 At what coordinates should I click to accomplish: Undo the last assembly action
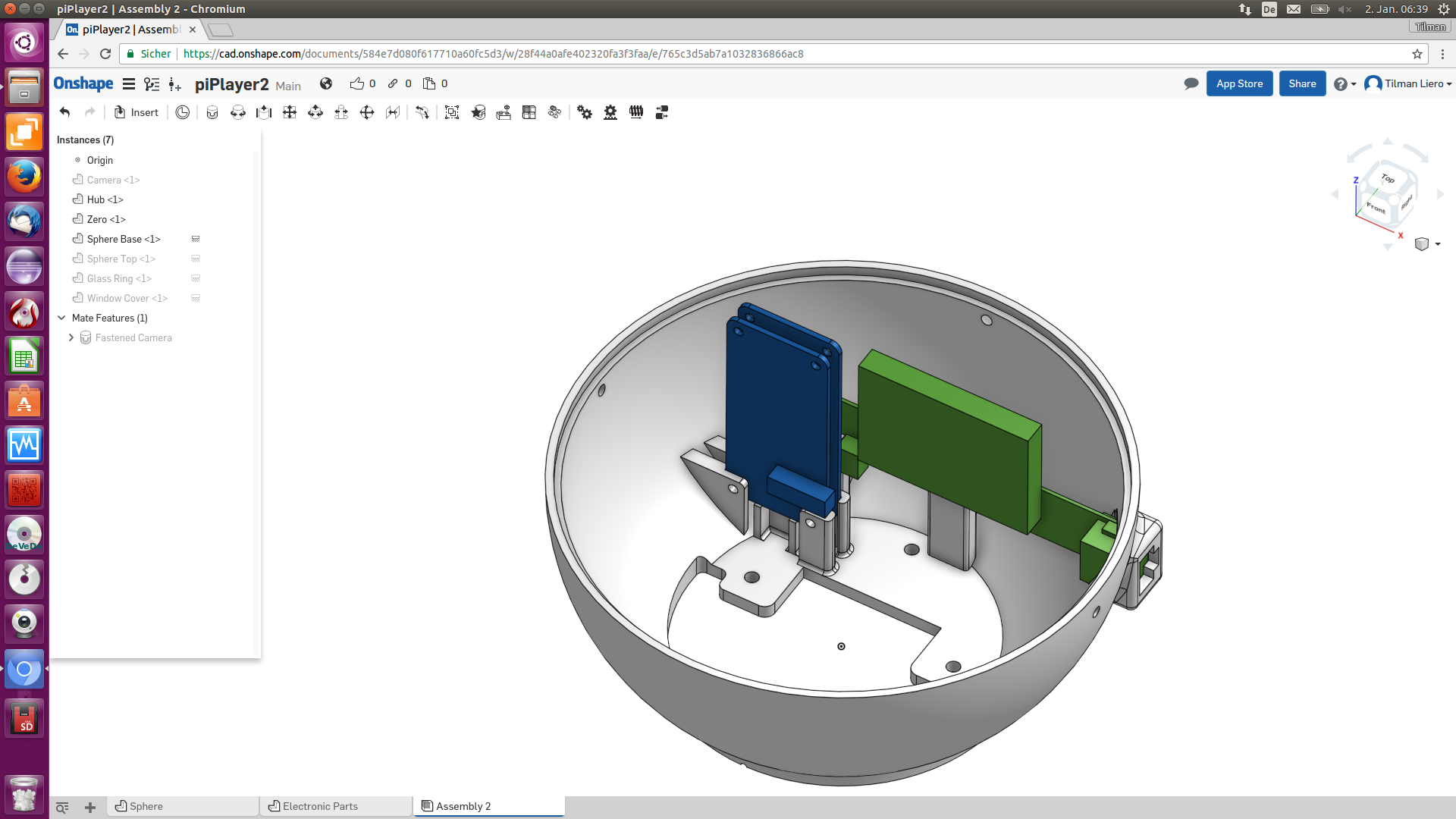[65, 112]
